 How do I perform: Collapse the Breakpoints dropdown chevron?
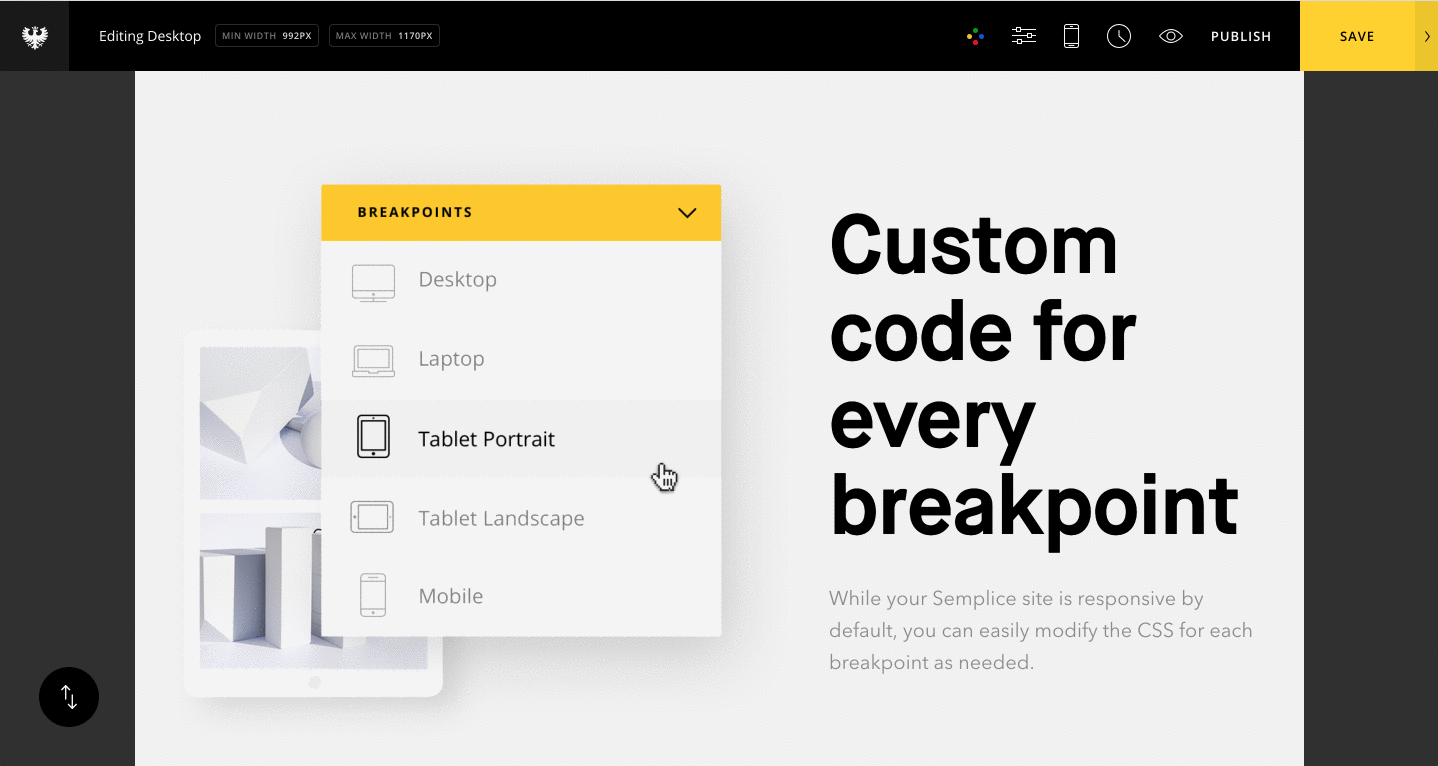[x=687, y=212]
